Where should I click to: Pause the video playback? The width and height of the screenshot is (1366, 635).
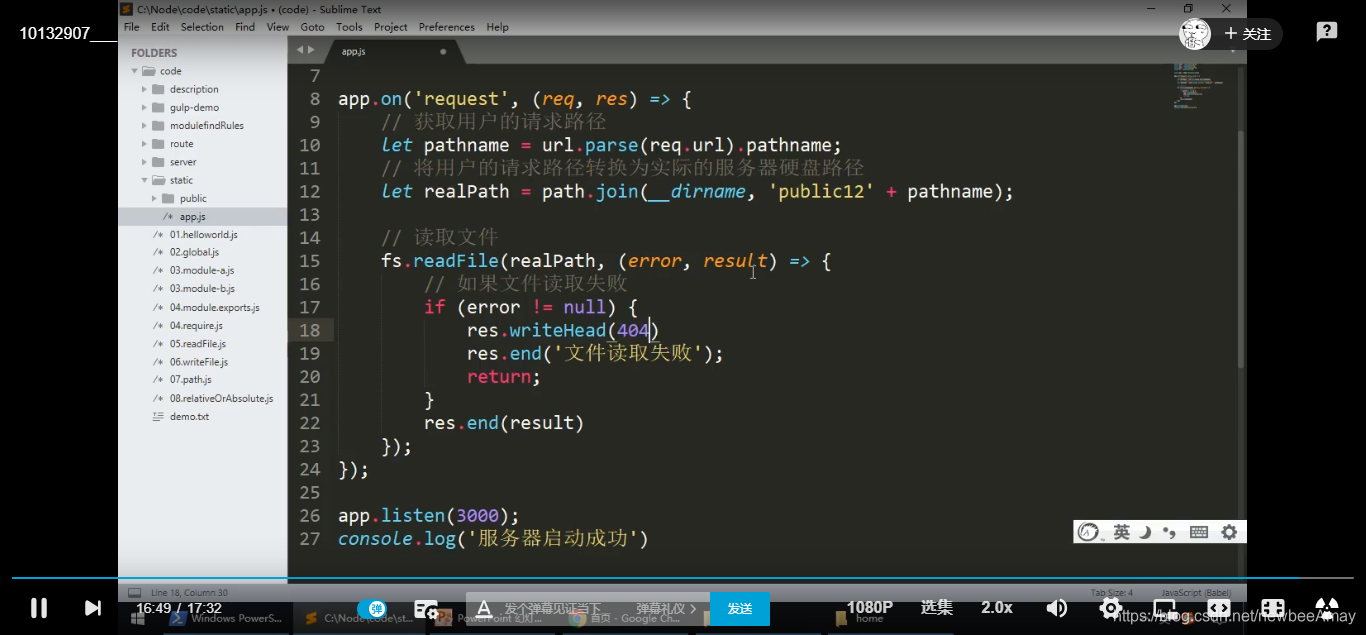coord(39,608)
